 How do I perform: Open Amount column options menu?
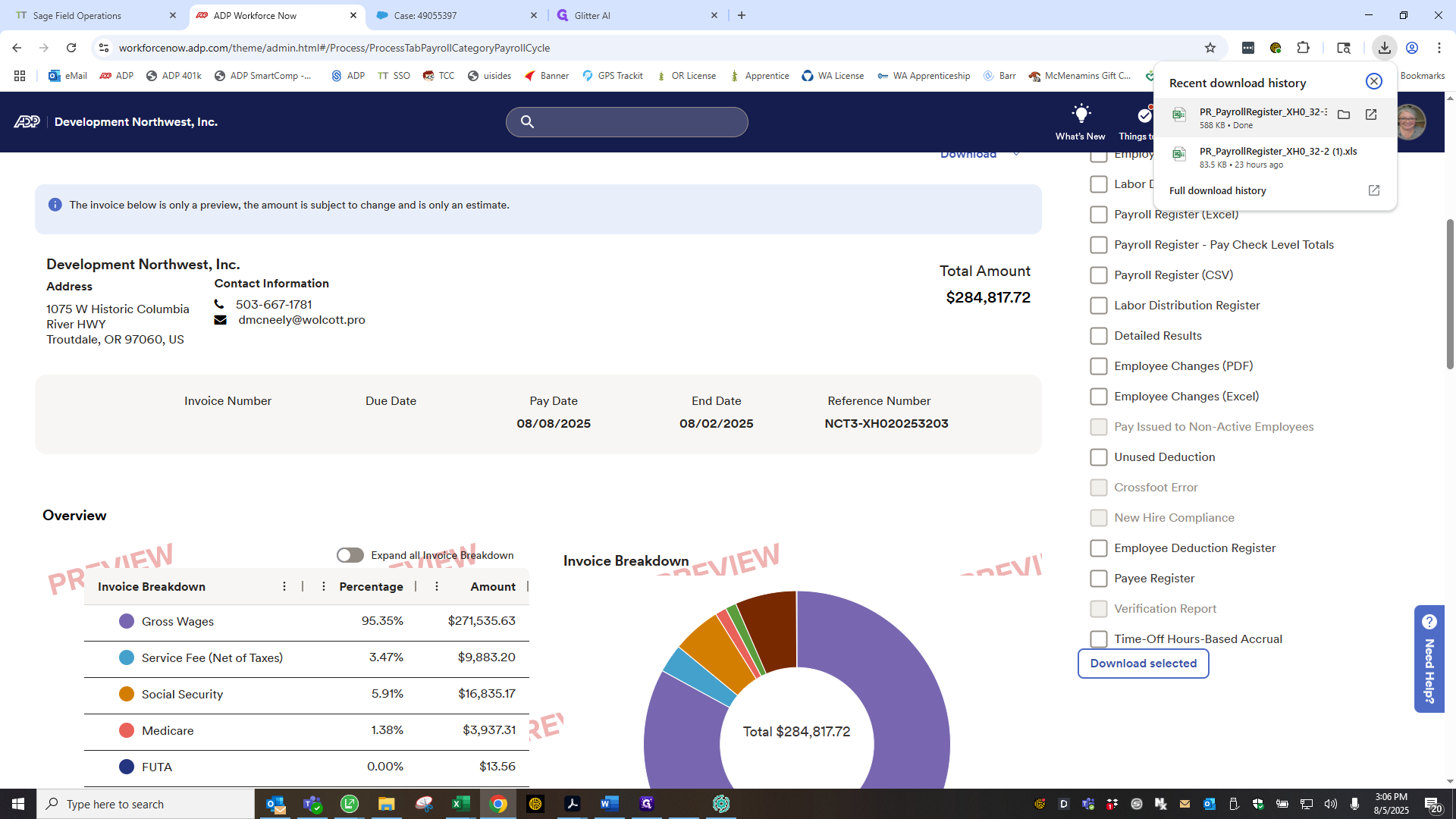[437, 586]
